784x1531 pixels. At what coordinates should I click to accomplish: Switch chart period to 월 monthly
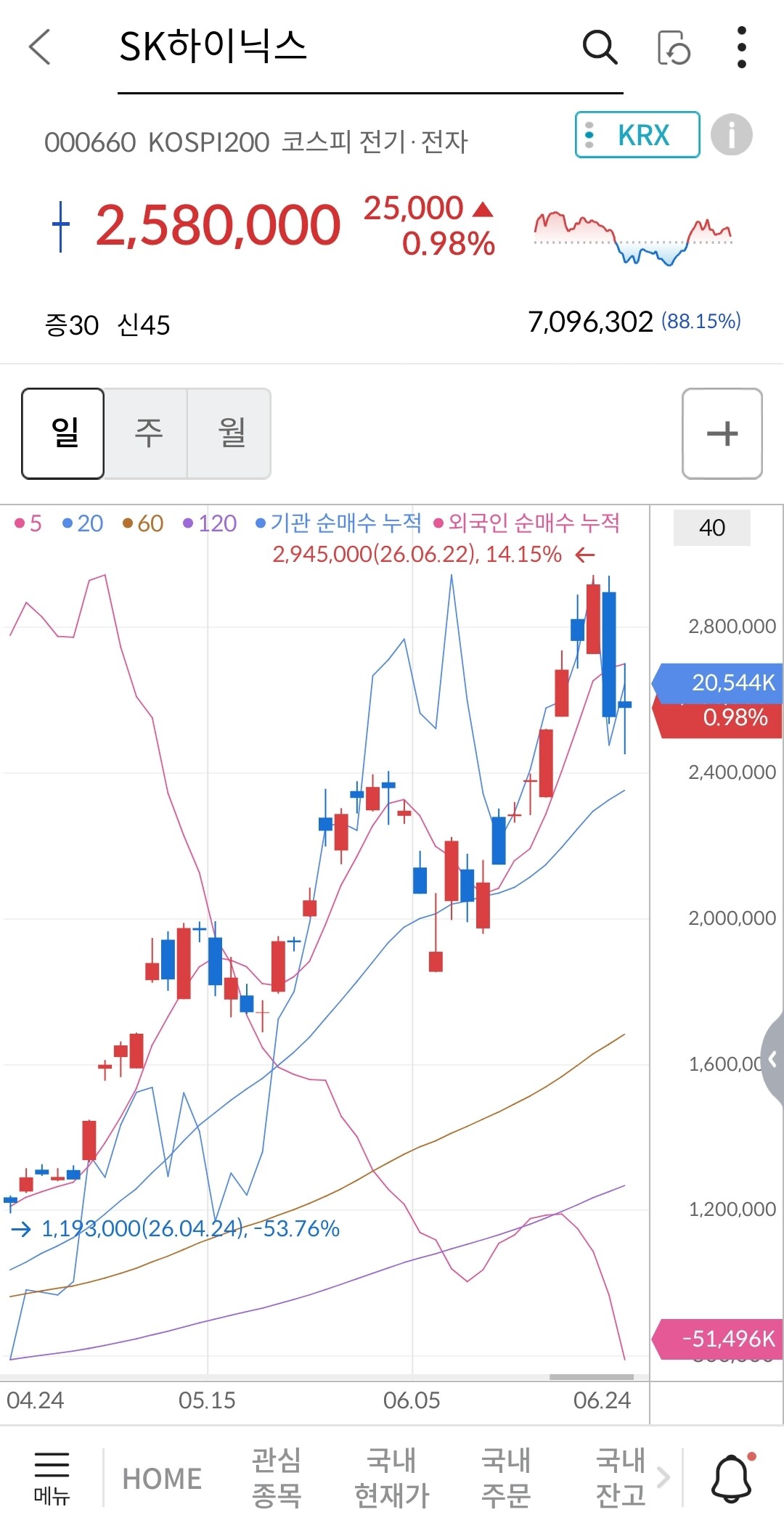[230, 433]
